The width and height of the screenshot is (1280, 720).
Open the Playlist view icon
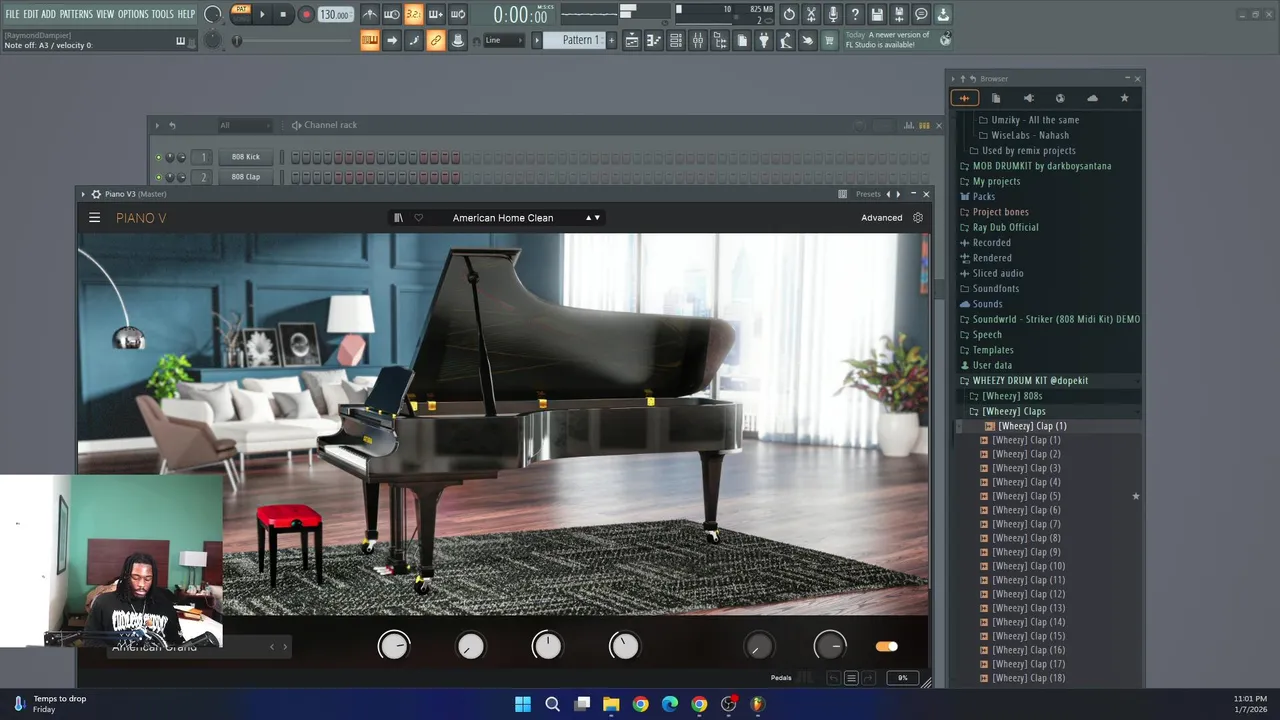[632, 40]
